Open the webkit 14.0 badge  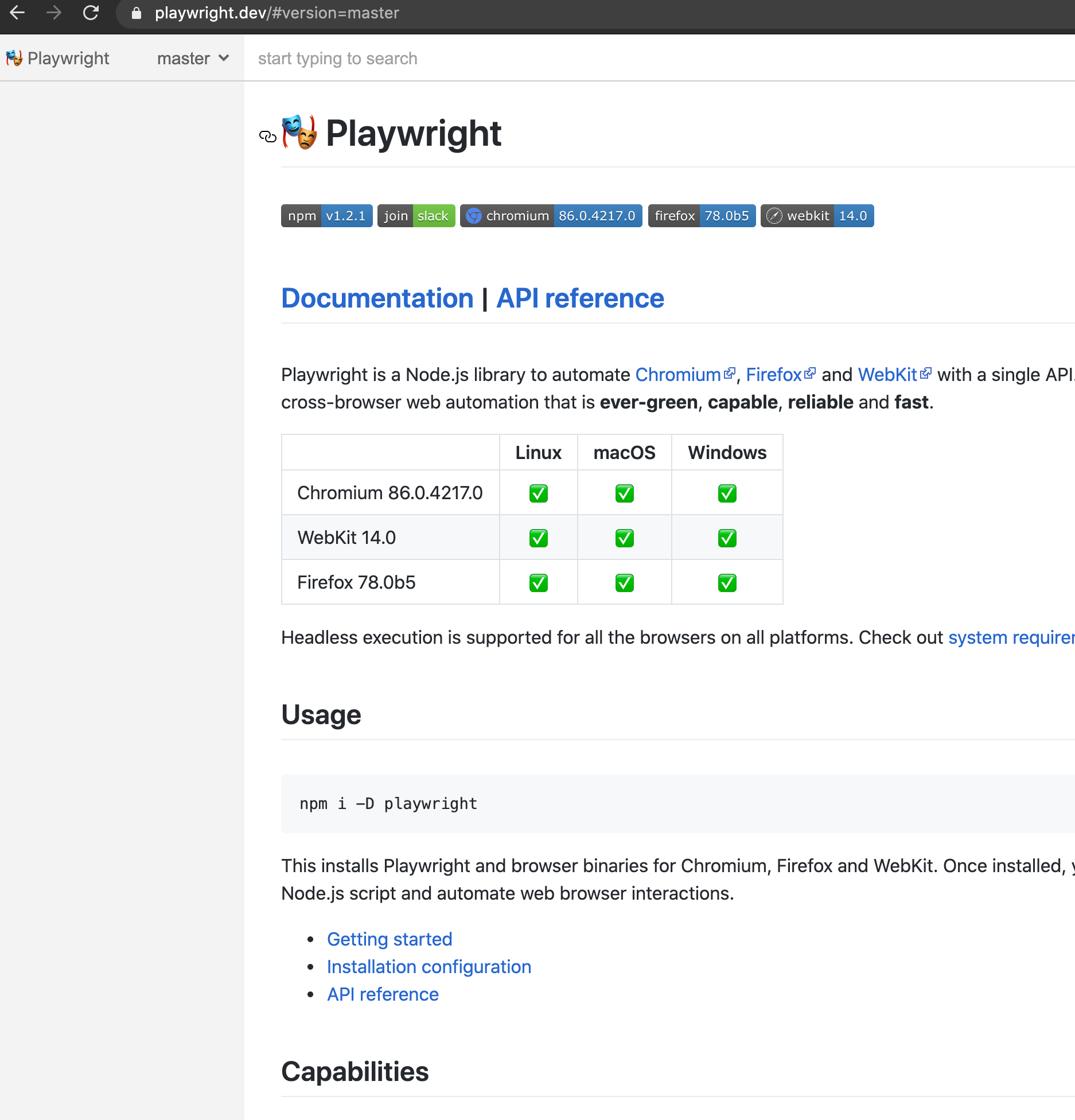point(817,216)
